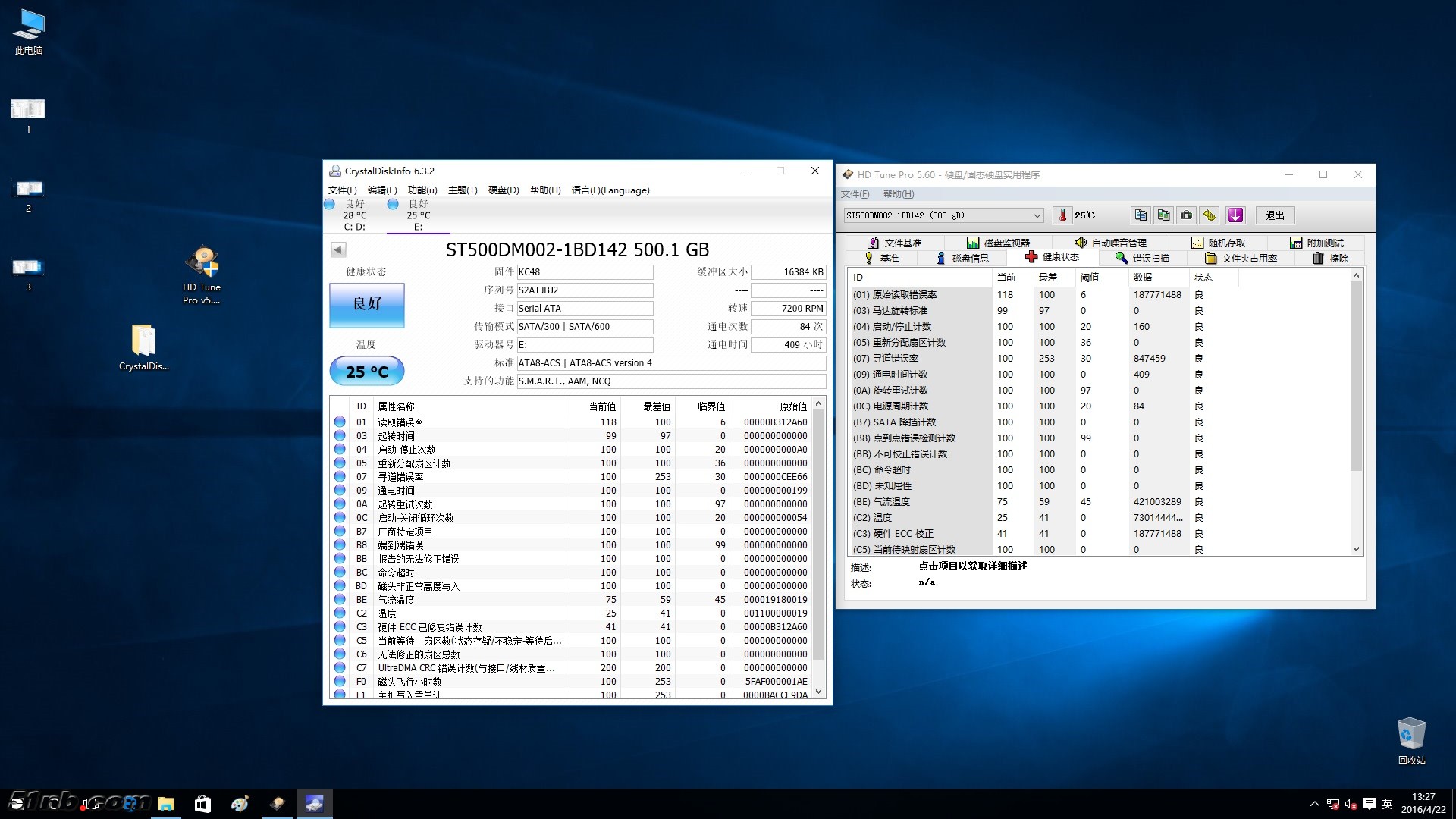
Task: Select the C: D: disk status indicator
Action: pyautogui.click(x=354, y=215)
